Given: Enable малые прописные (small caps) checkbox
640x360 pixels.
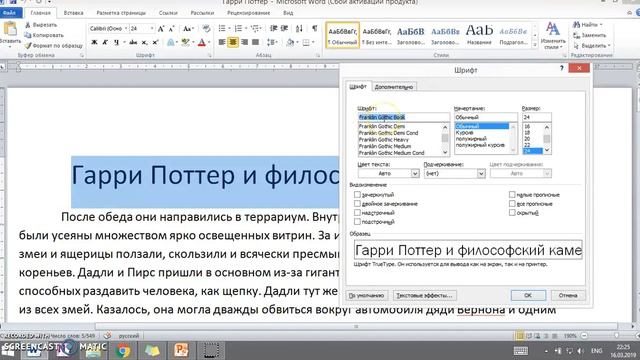Looking at the screenshot, I should (512, 195).
